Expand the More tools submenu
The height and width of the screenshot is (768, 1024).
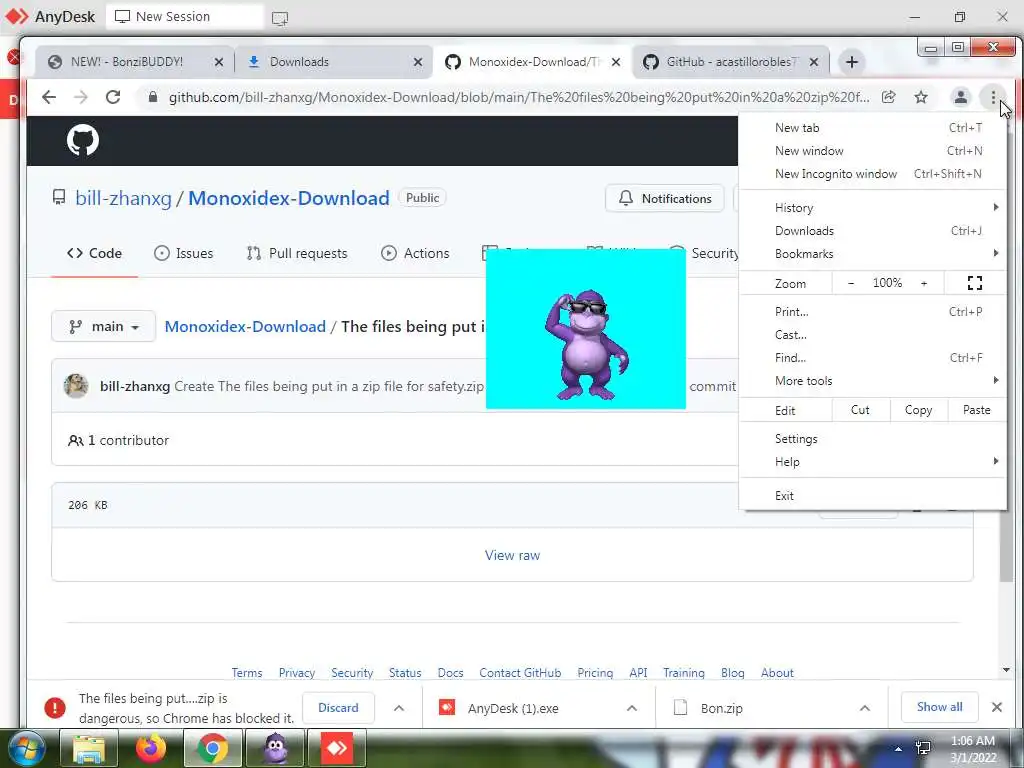coord(873,381)
